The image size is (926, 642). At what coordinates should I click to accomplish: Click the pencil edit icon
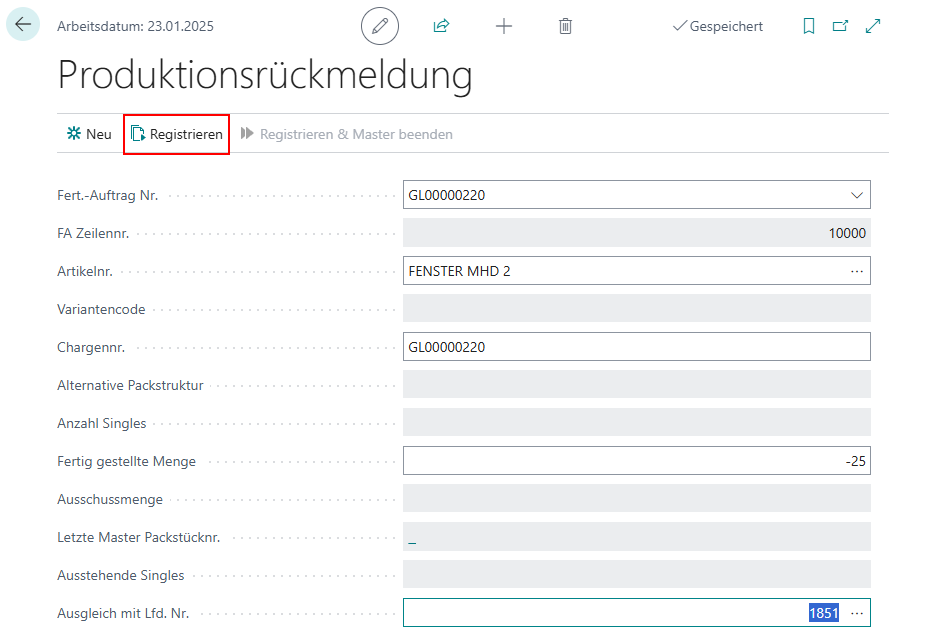click(379, 26)
